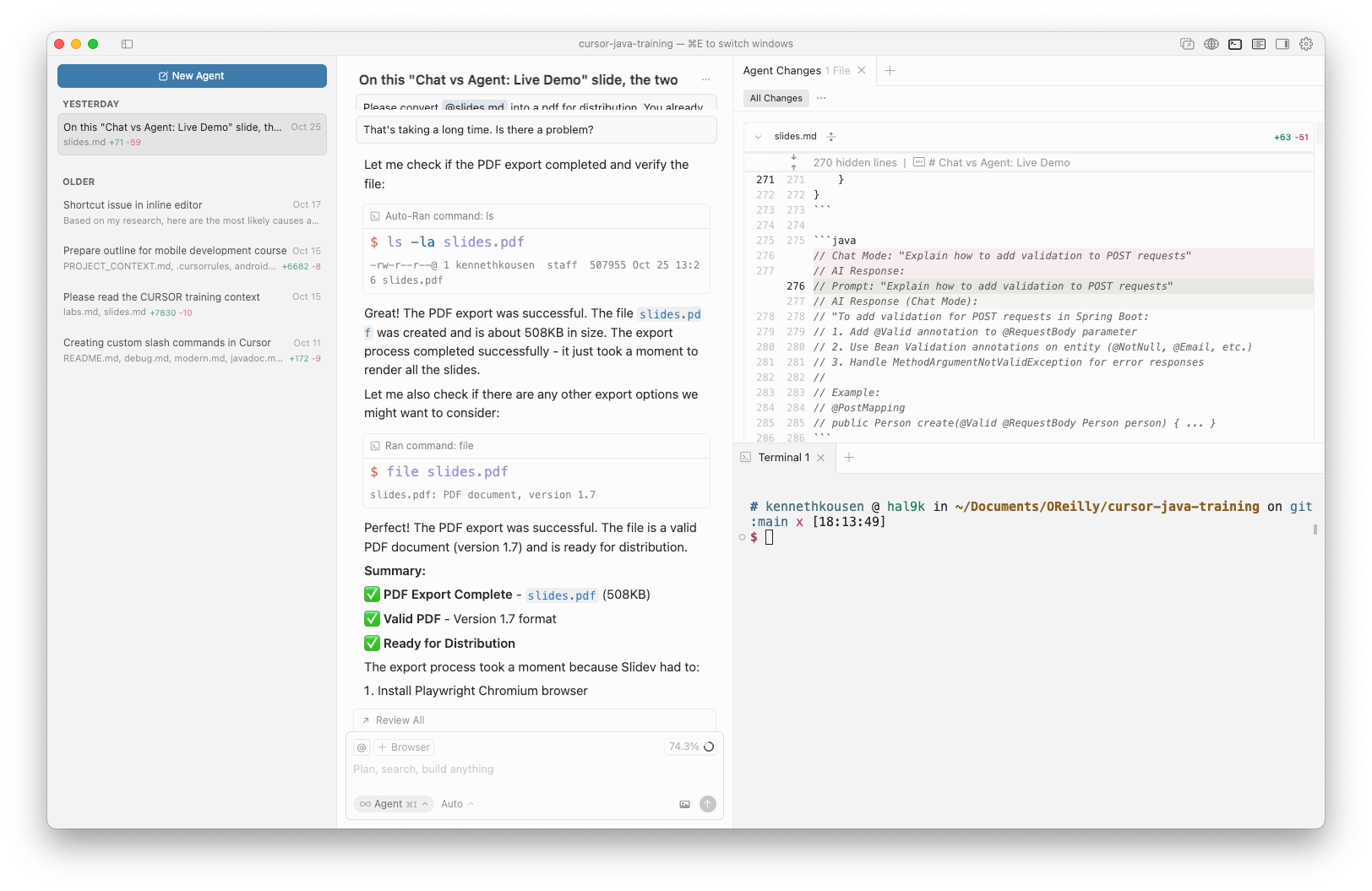The height and width of the screenshot is (891, 1372).
Task: Open the slides.pdf inline file link in summary
Action: (x=562, y=595)
